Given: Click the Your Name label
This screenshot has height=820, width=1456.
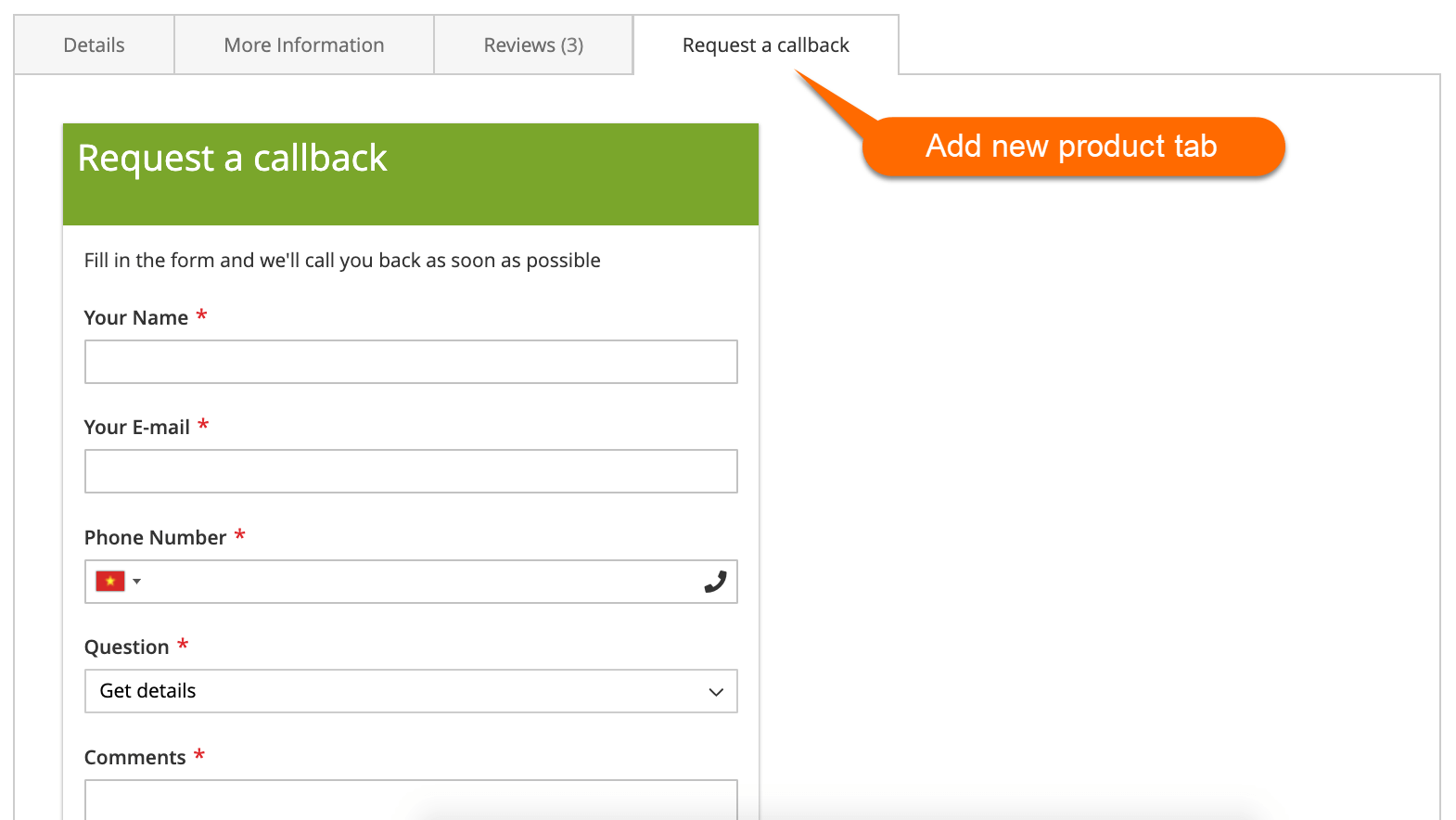Looking at the screenshot, I should click(x=136, y=318).
